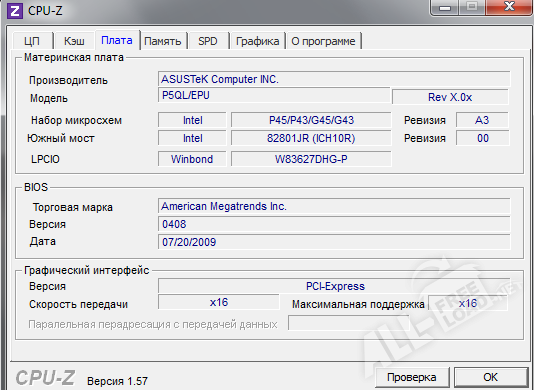Click the P45/P43/G45/G43 chipset field

[311, 120]
